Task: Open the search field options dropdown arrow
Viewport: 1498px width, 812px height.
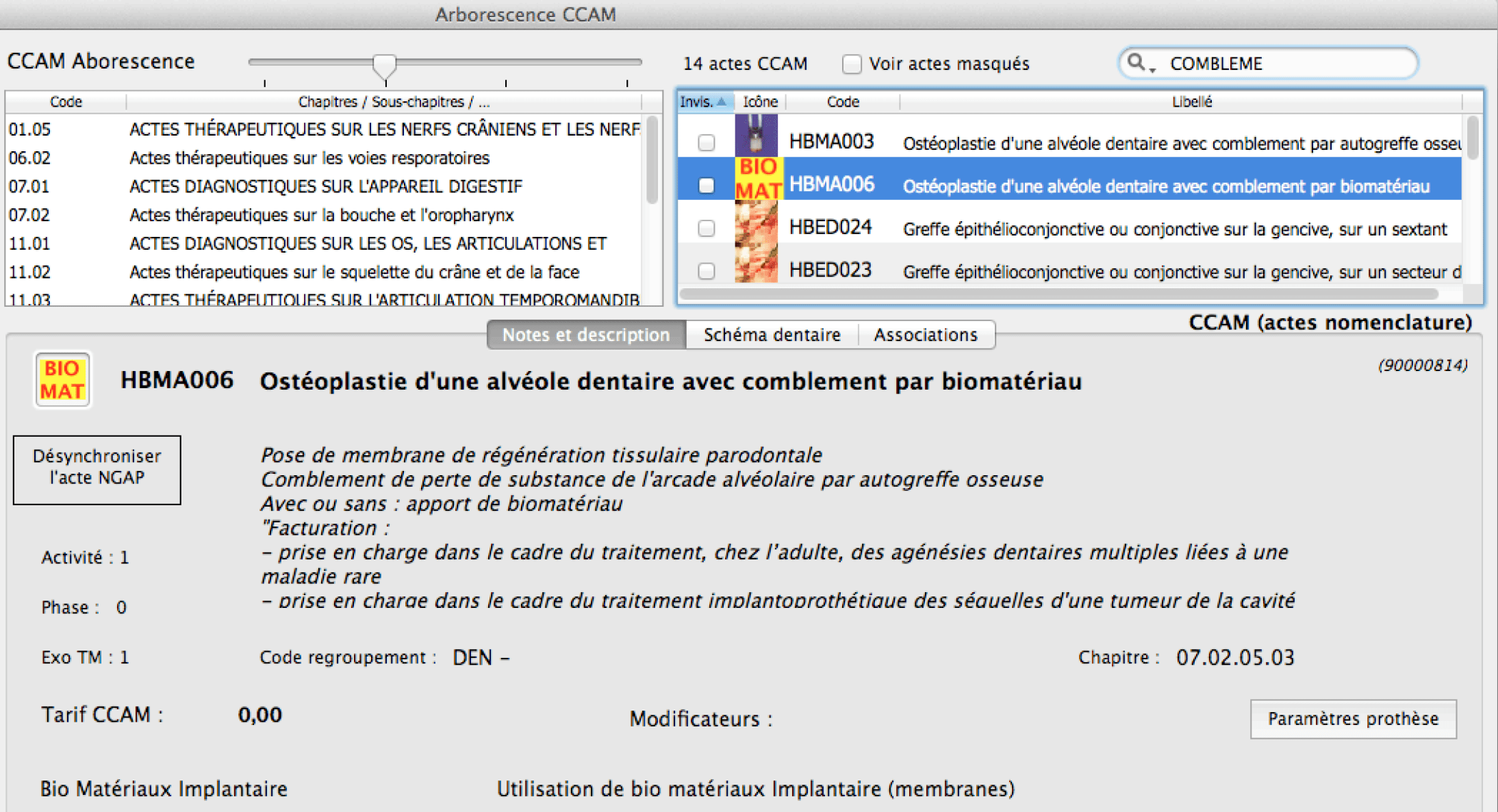Action: coord(1153,70)
